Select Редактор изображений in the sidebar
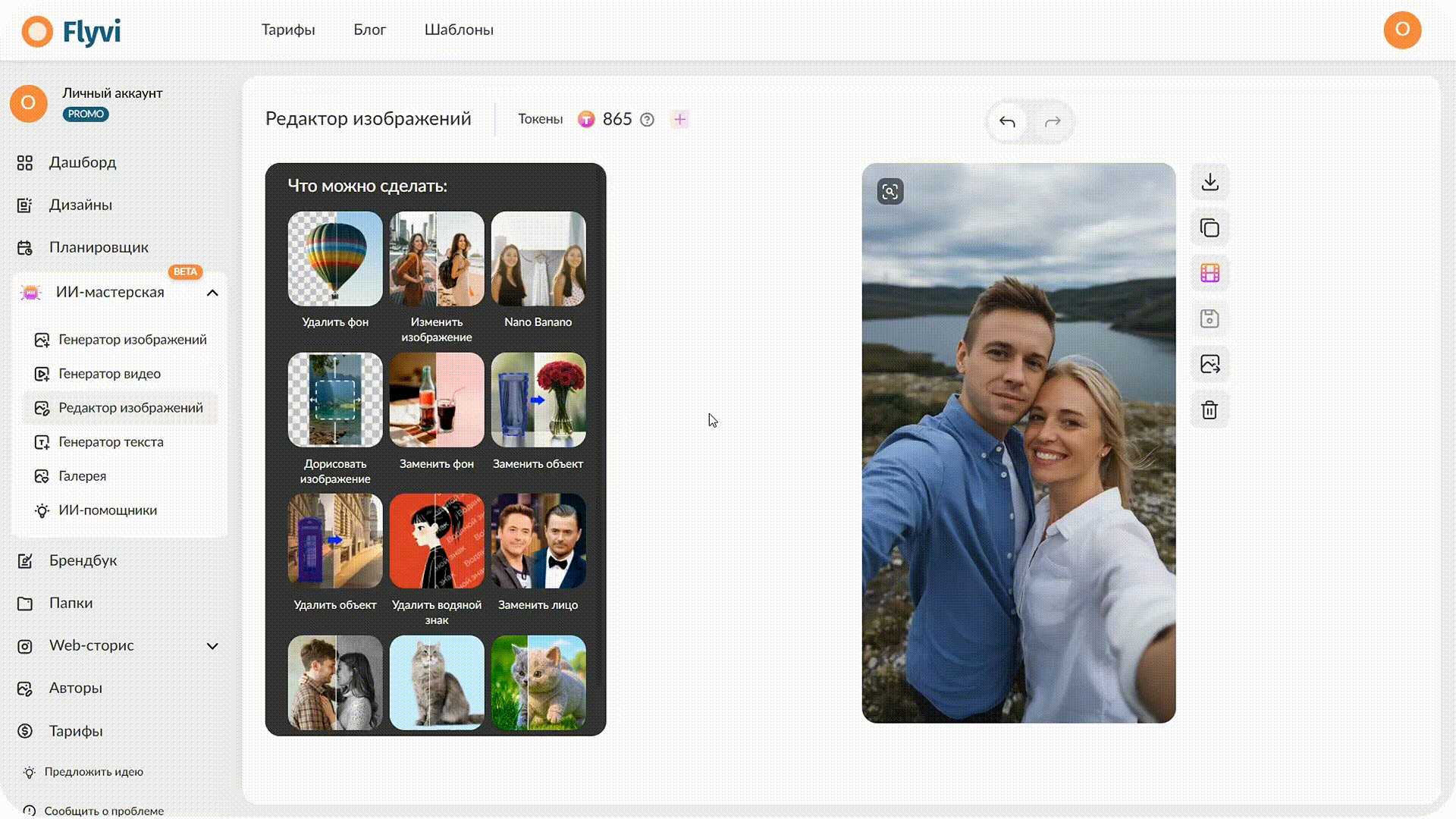 (x=120, y=408)
